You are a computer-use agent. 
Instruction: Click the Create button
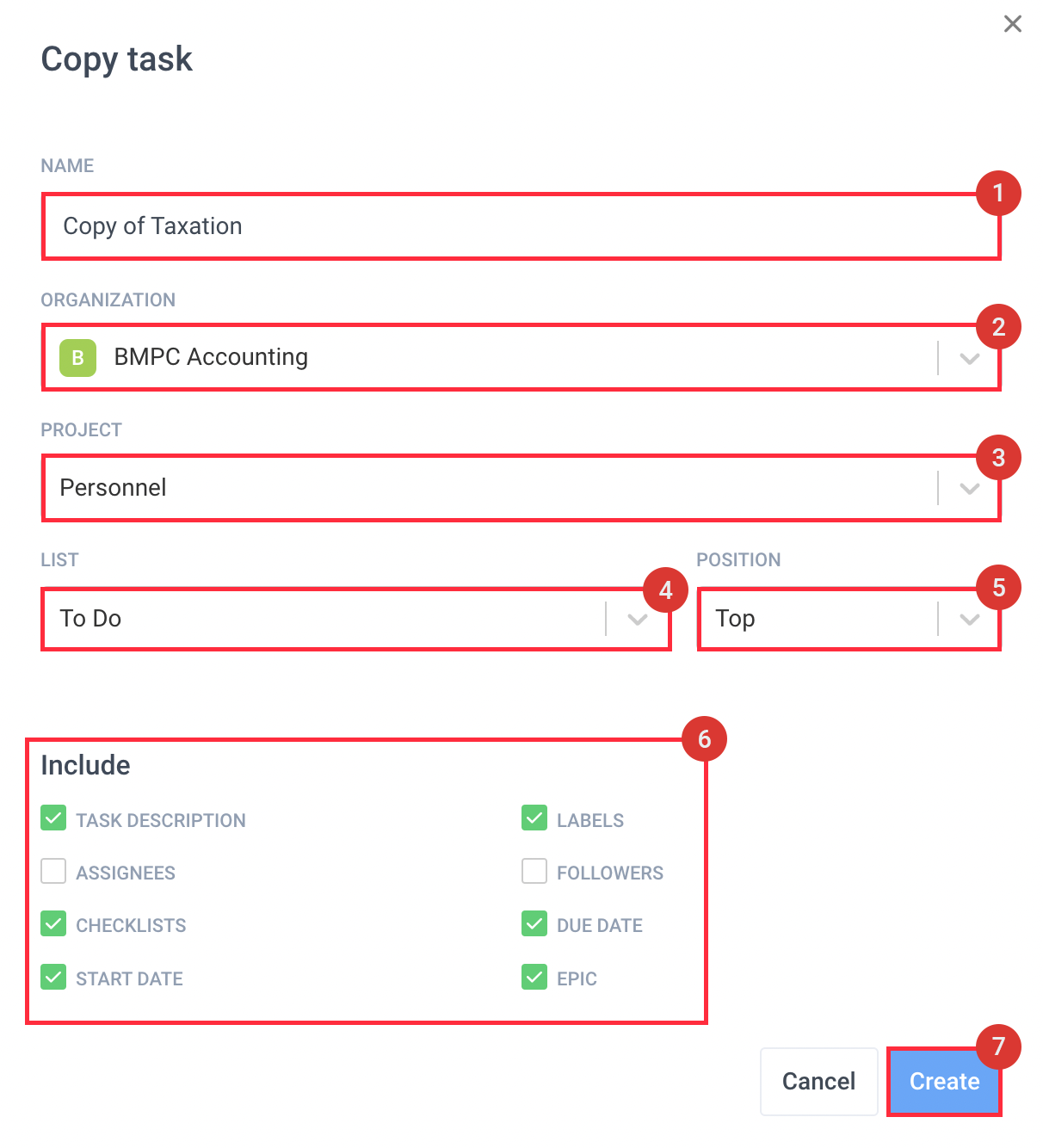(x=944, y=1082)
